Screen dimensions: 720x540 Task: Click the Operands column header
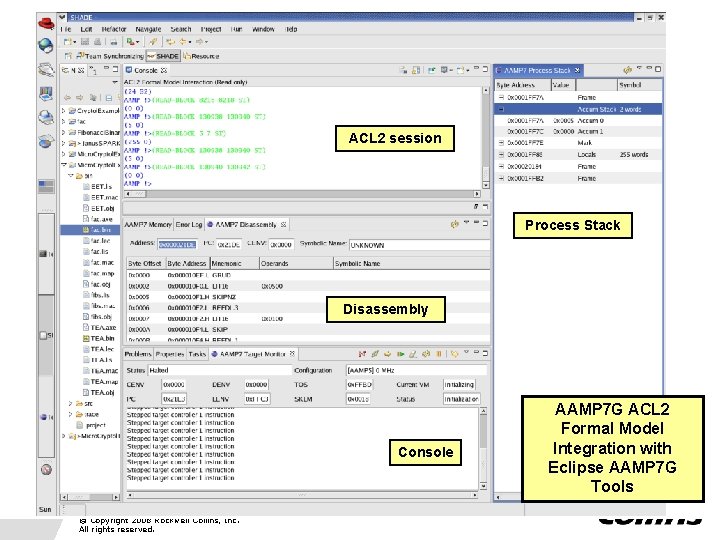[x=296, y=264]
